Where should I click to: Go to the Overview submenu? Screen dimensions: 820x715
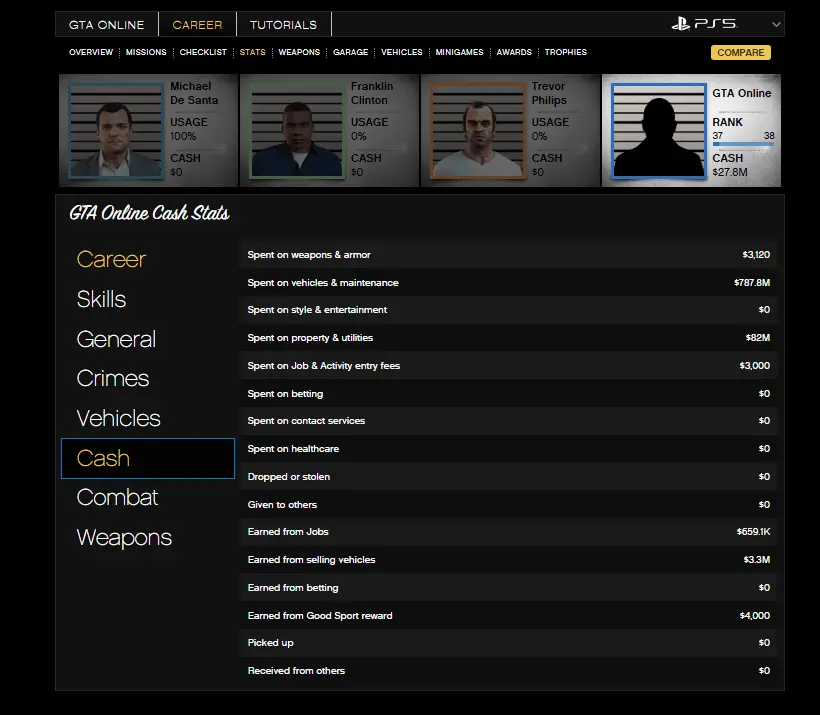[x=91, y=52]
